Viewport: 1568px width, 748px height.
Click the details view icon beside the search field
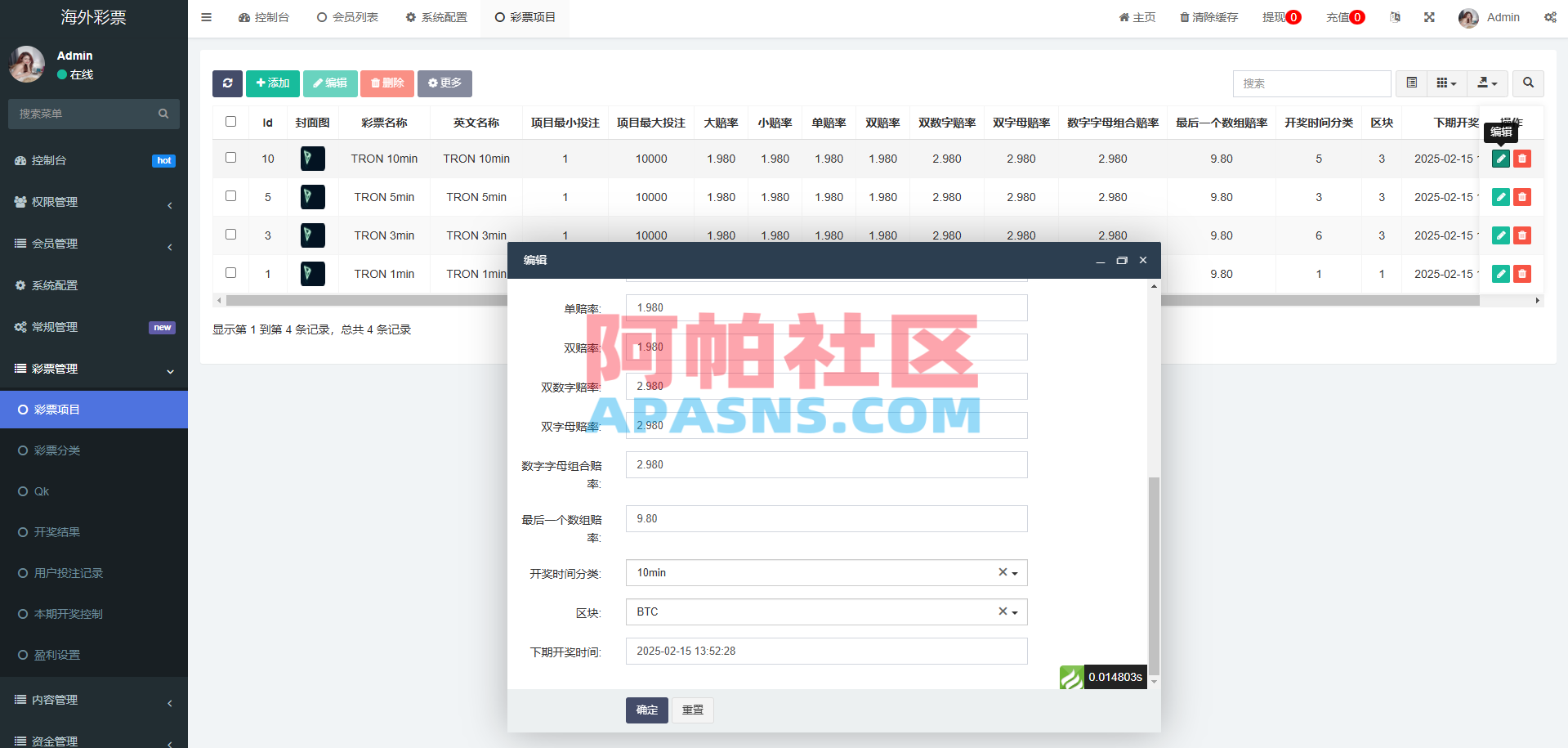coord(1410,83)
